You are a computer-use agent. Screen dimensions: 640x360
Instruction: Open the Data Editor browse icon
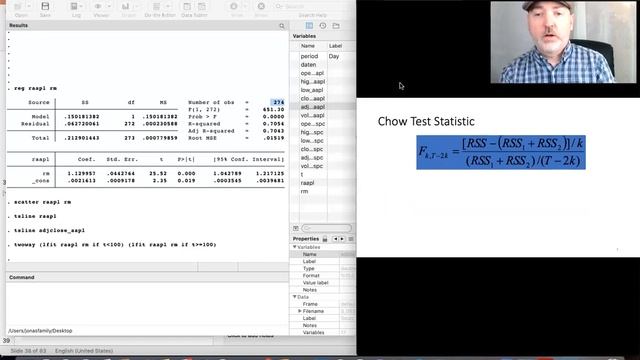[x=202, y=7]
